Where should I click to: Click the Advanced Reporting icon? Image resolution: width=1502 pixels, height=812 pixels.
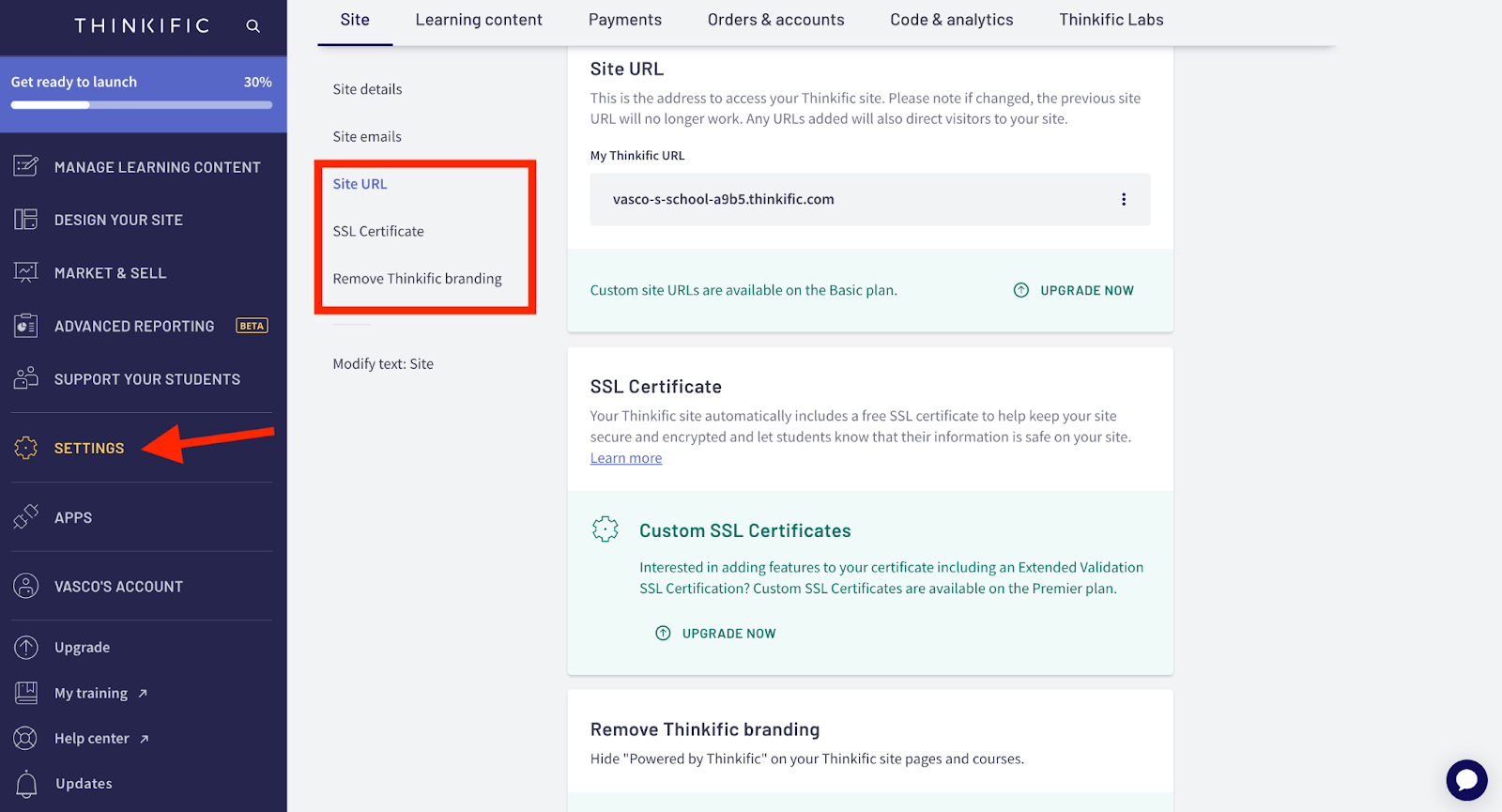click(x=26, y=326)
